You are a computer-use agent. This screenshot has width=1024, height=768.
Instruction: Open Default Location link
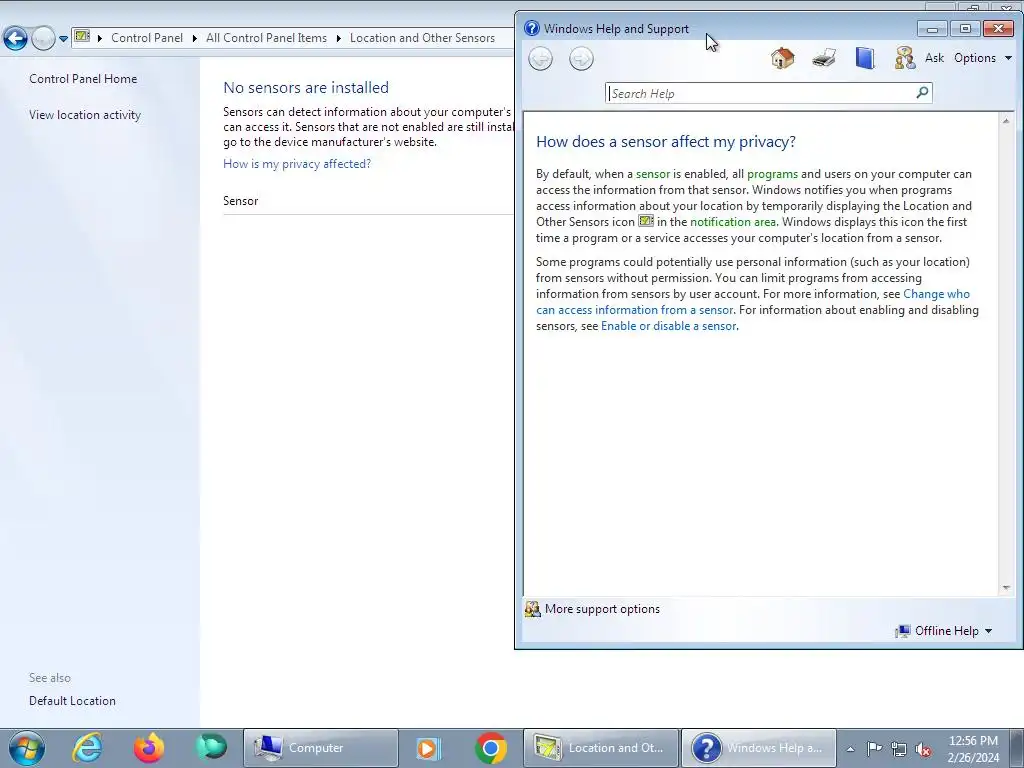(72, 701)
